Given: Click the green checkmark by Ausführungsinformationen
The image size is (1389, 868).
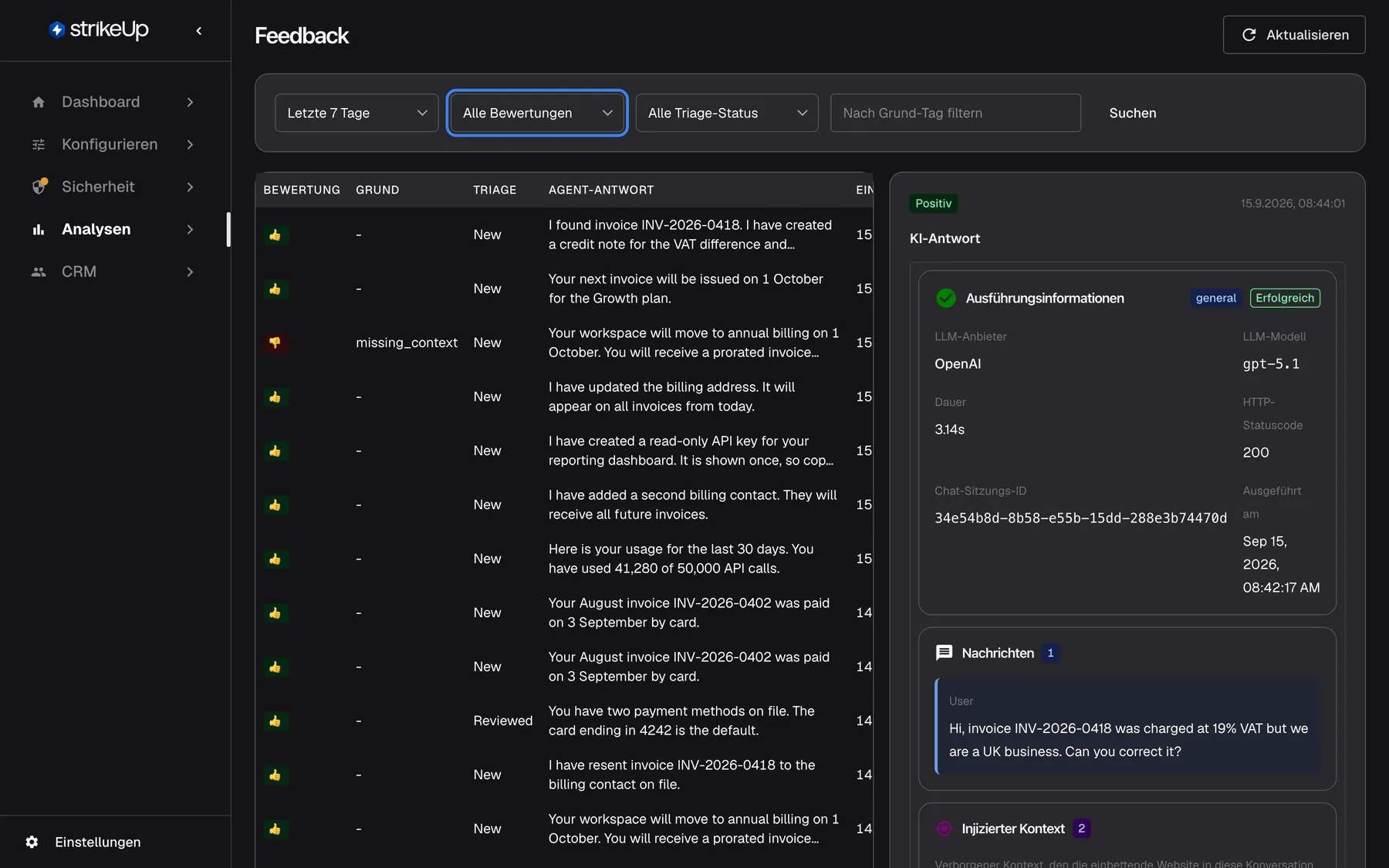Looking at the screenshot, I should point(945,298).
